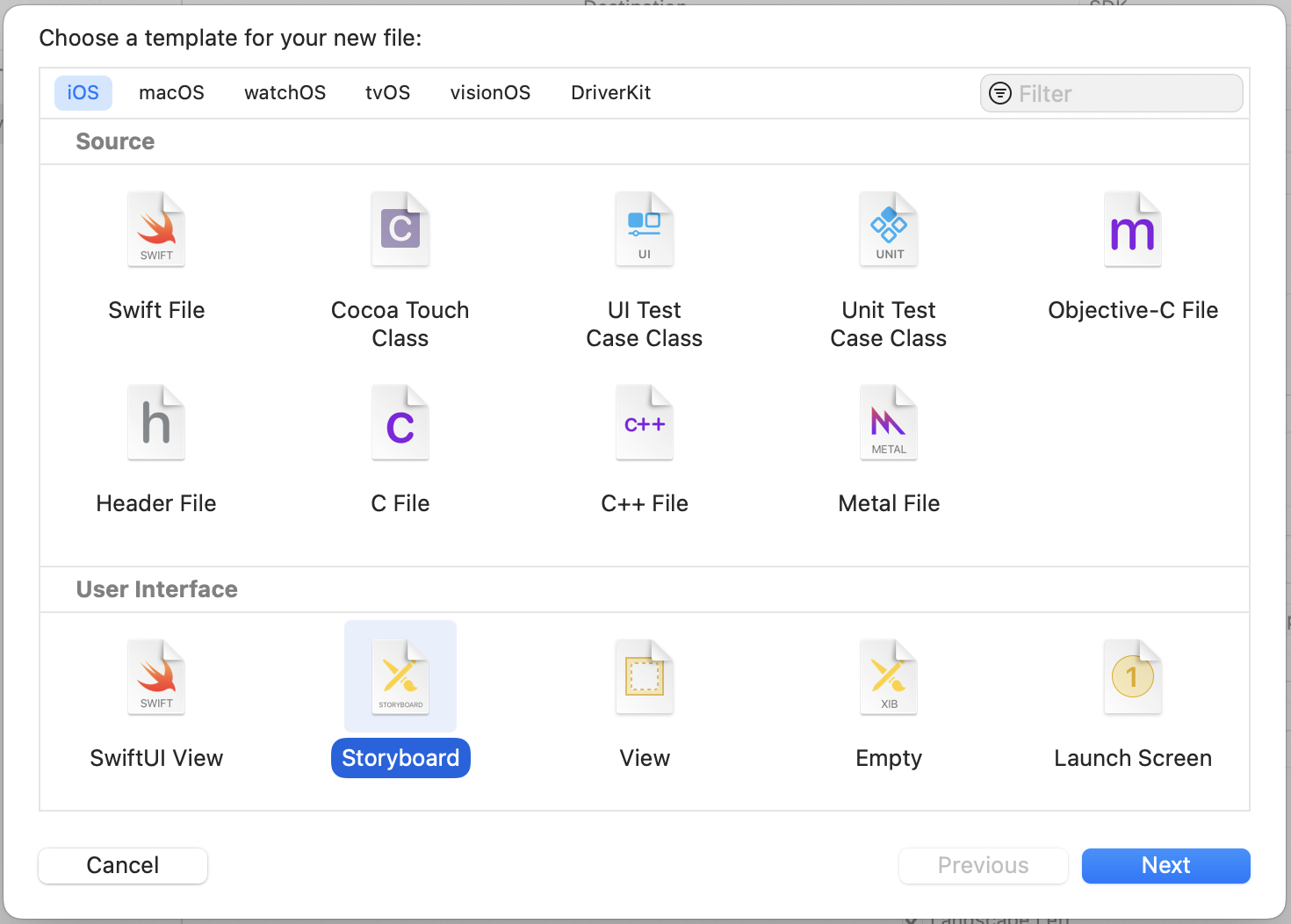Open the watchOS templates tab
The width and height of the screenshot is (1291, 924).
285,93
